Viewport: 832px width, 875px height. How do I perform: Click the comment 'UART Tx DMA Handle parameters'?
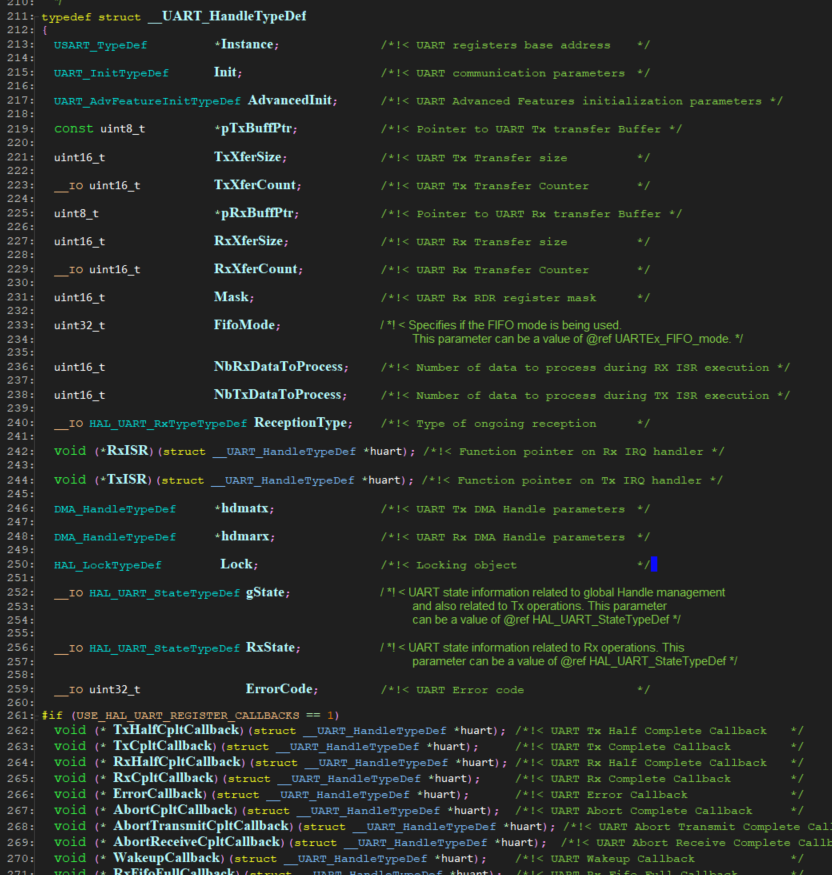[x=521, y=509]
